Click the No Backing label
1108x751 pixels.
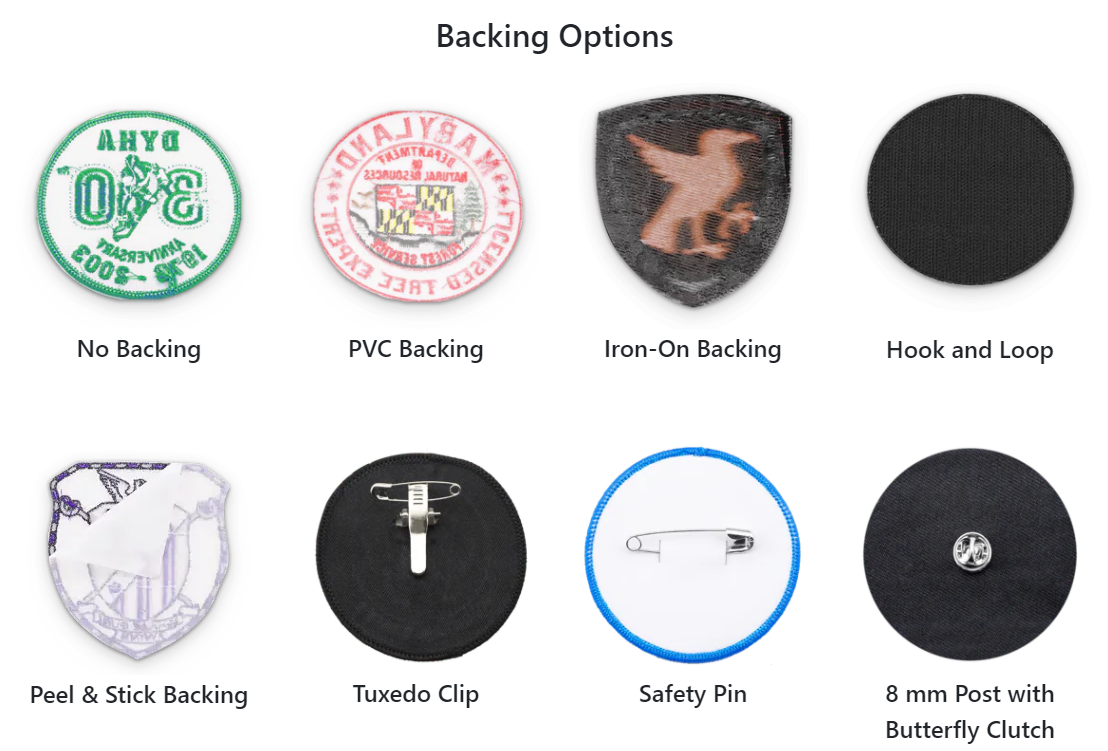(x=138, y=349)
